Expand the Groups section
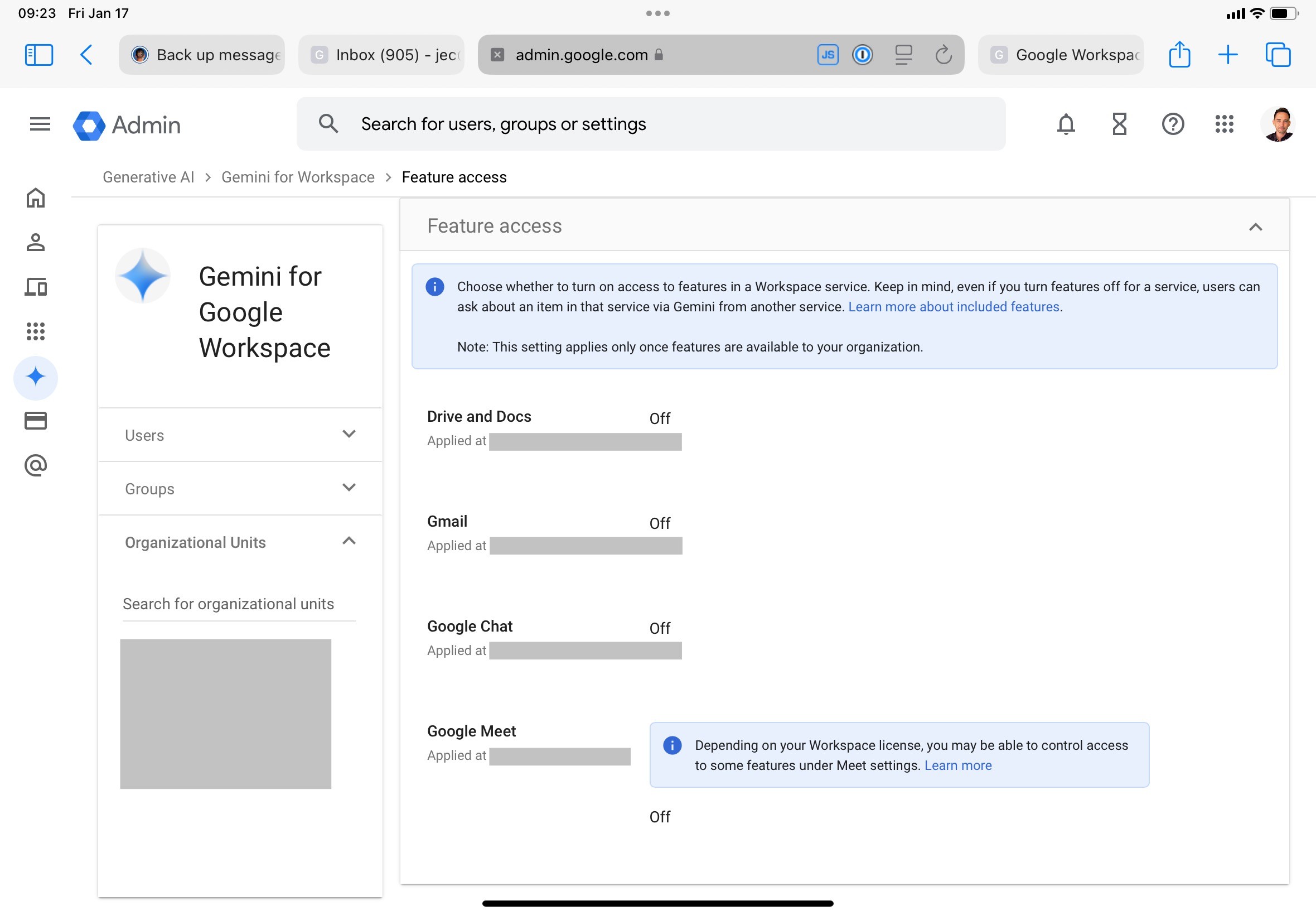The width and height of the screenshot is (1316, 915). coord(240,488)
